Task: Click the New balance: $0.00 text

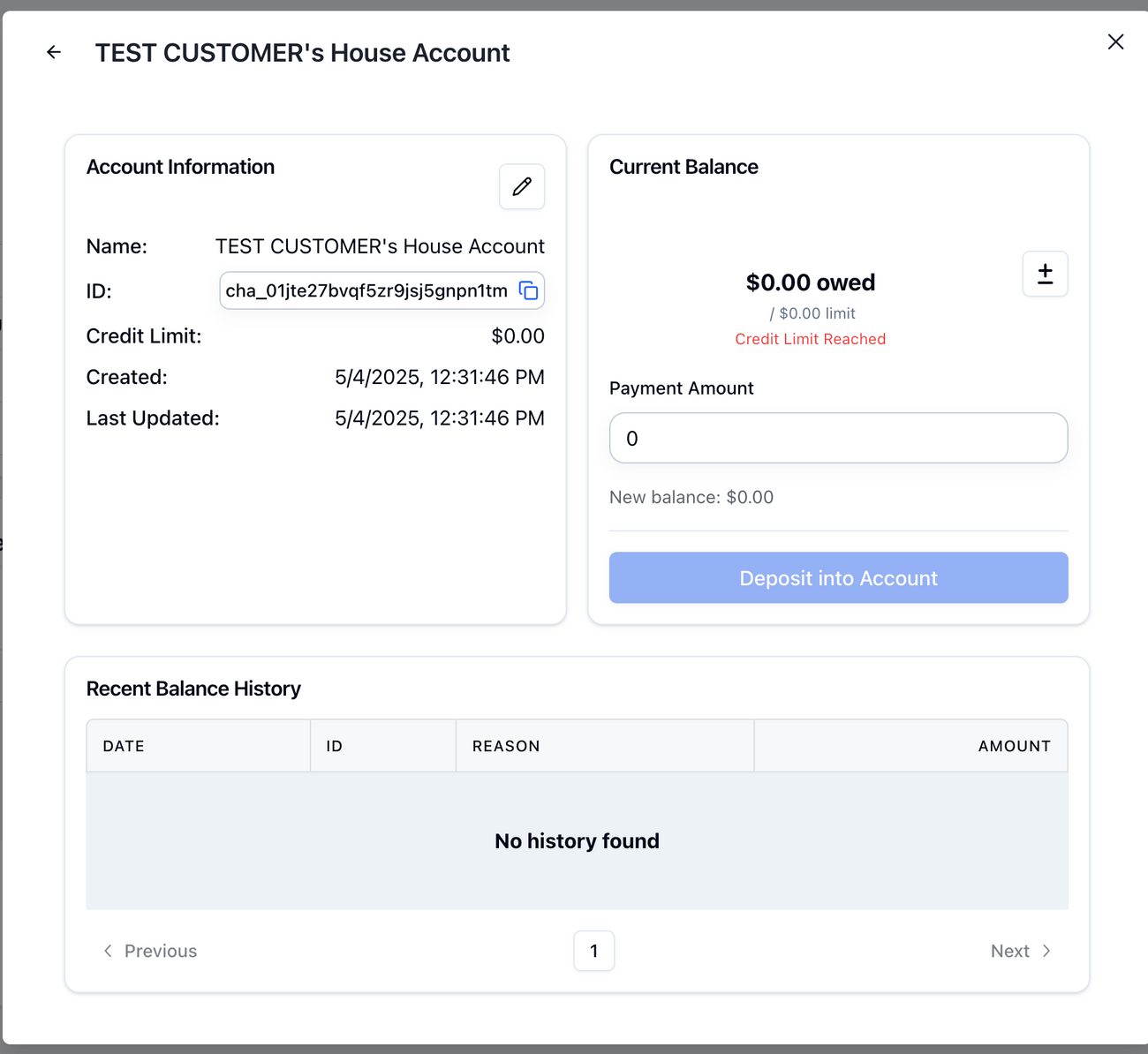Action: coord(691,497)
